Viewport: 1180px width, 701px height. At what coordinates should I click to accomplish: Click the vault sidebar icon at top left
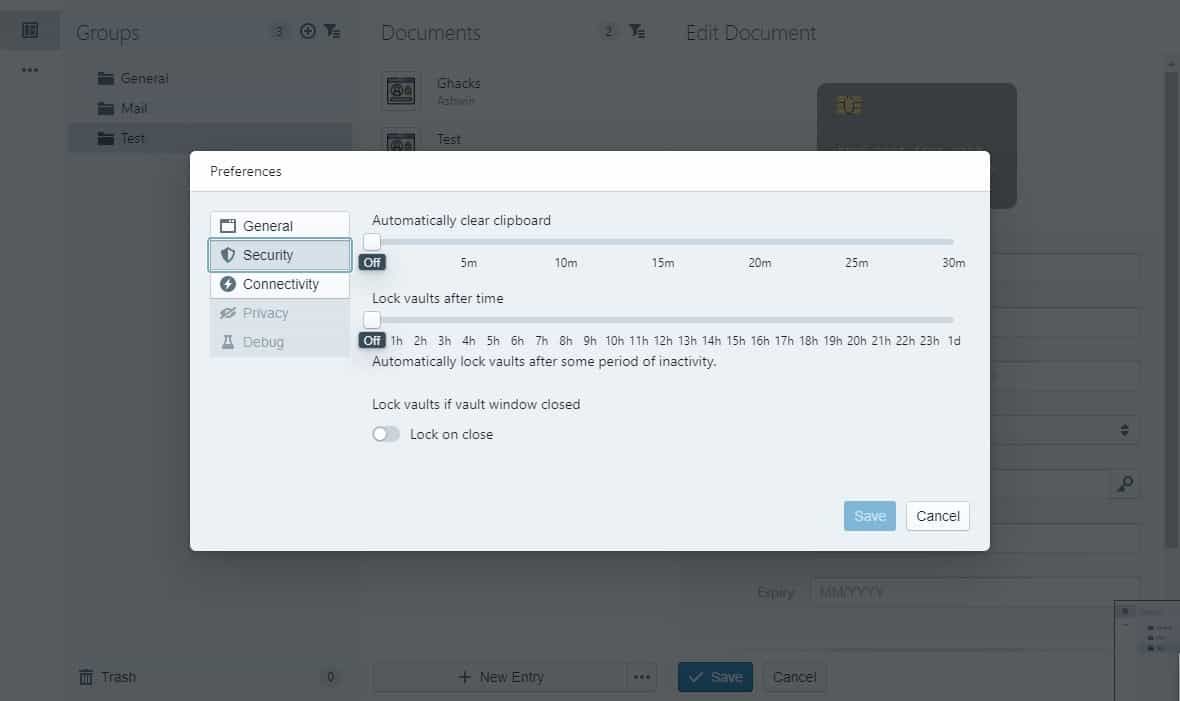coord(30,30)
